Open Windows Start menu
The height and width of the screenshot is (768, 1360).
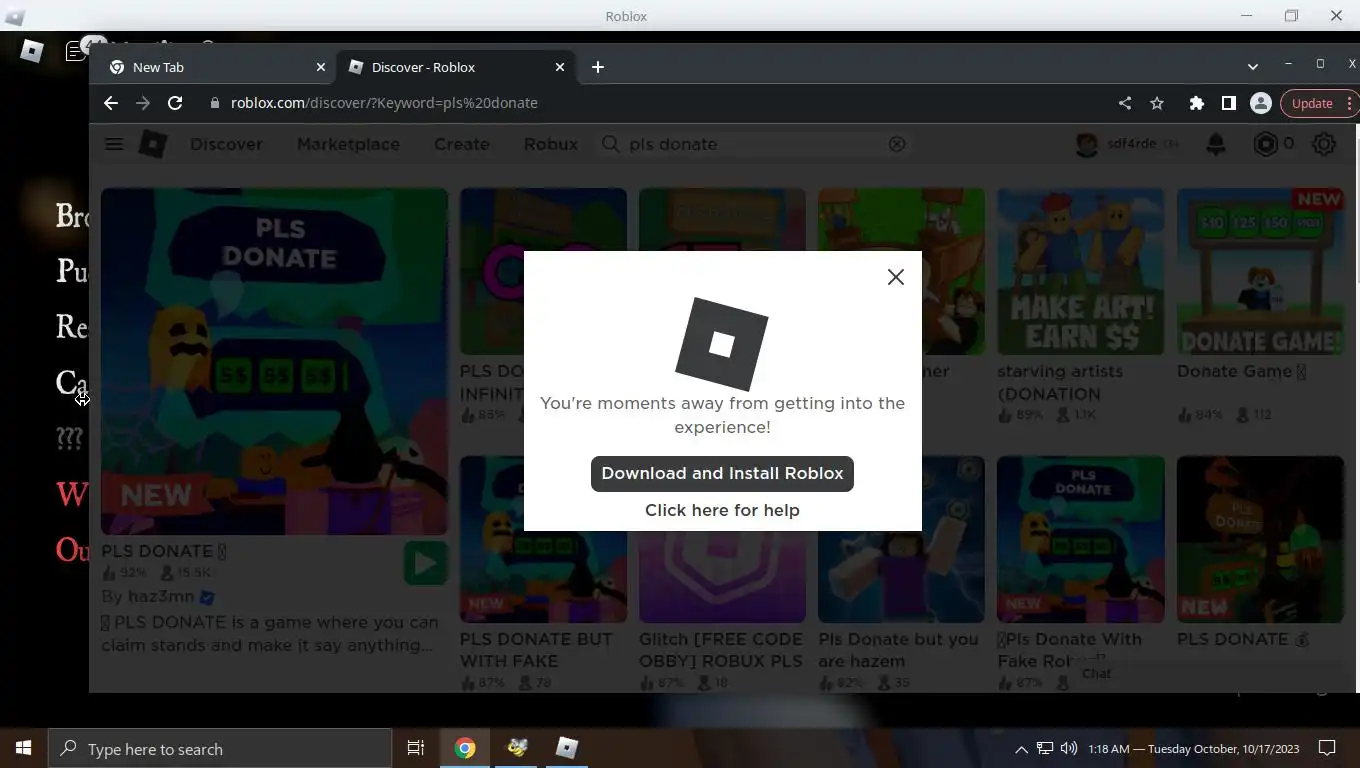click(24, 748)
